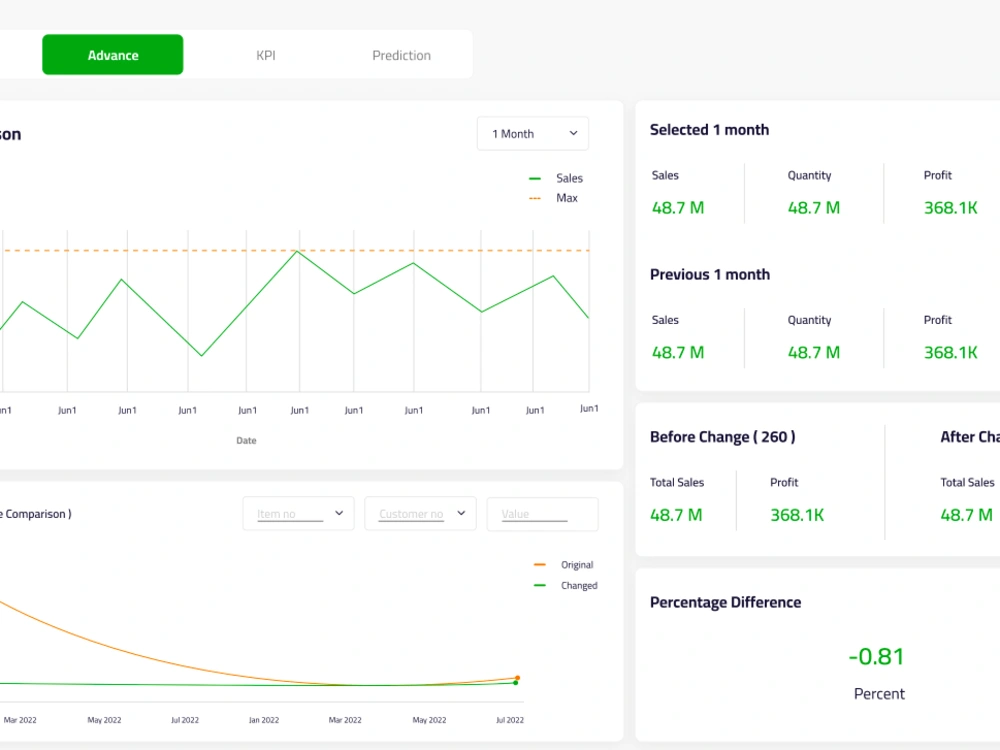Click Sales 48.7 M under Selected 1 month
This screenshot has width=1000, height=750.
click(x=677, y=207)
